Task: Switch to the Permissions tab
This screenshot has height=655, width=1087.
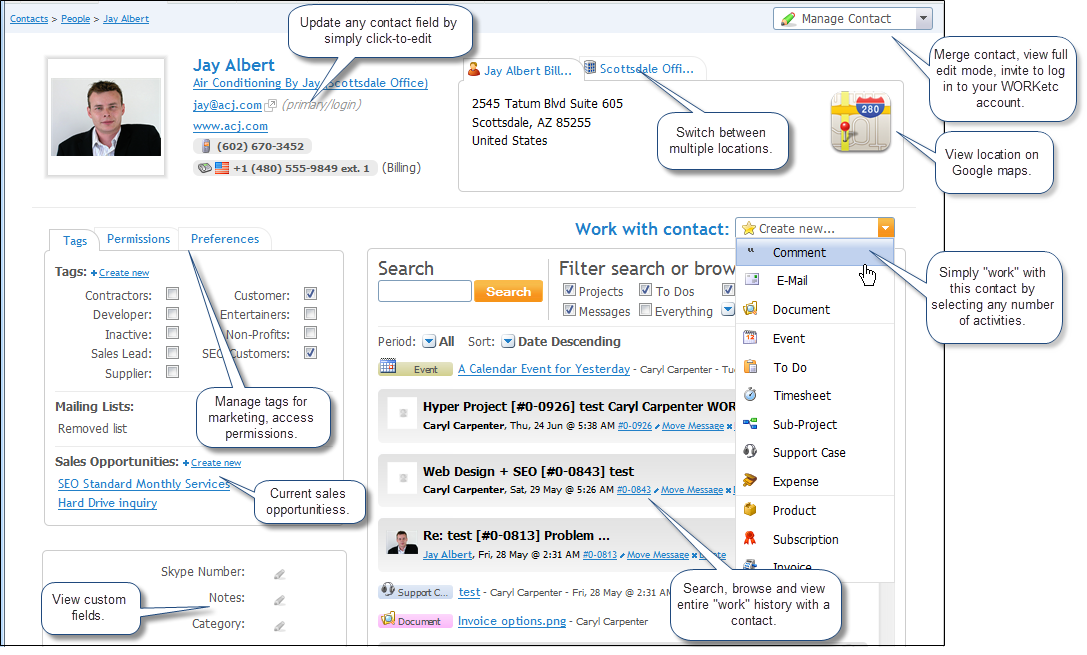Action: tap(138, 239)
